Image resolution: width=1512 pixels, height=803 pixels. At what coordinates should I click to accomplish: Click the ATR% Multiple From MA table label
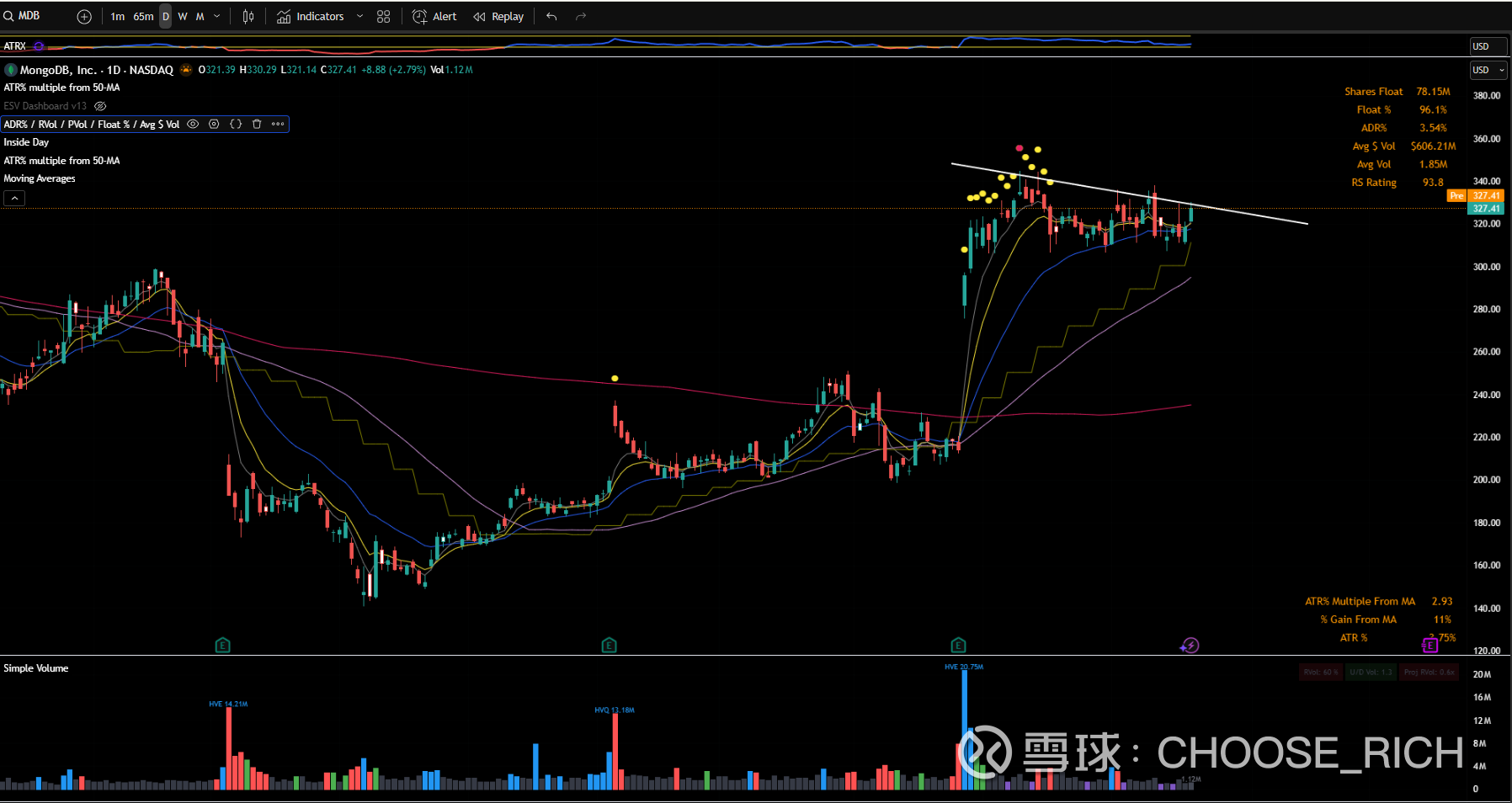1360,602
